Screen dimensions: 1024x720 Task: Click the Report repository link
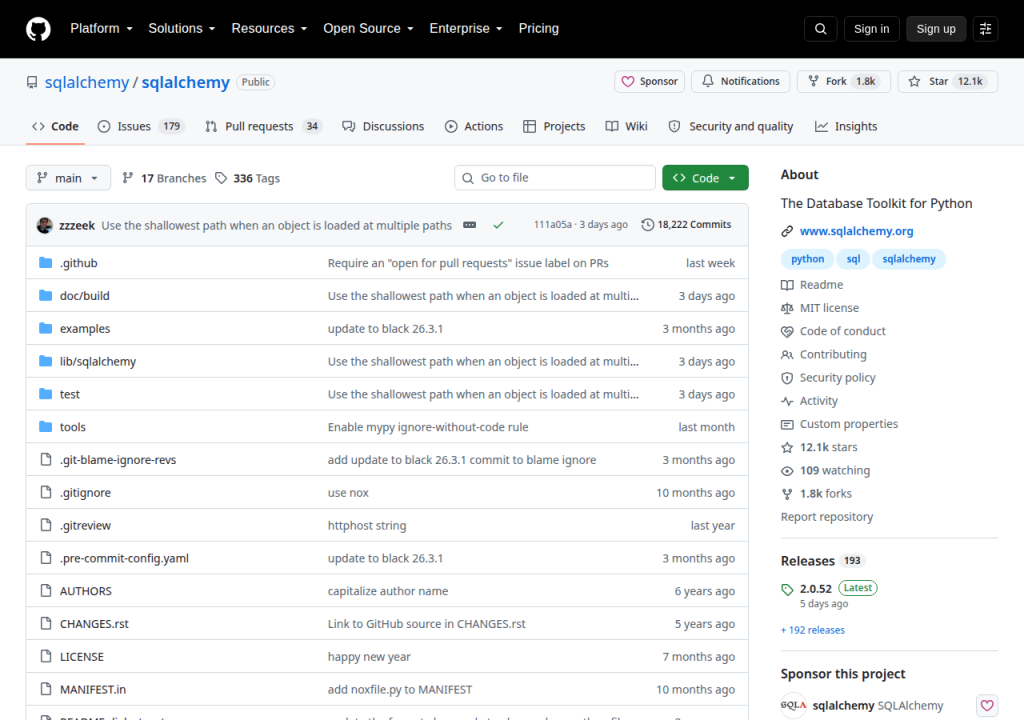point(827,517)
